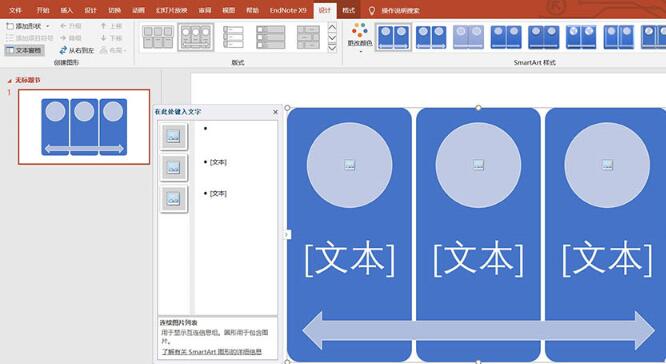Select the continuous picture list layout thumbnail
The image size is (666, 364).
tap(195, 37)
